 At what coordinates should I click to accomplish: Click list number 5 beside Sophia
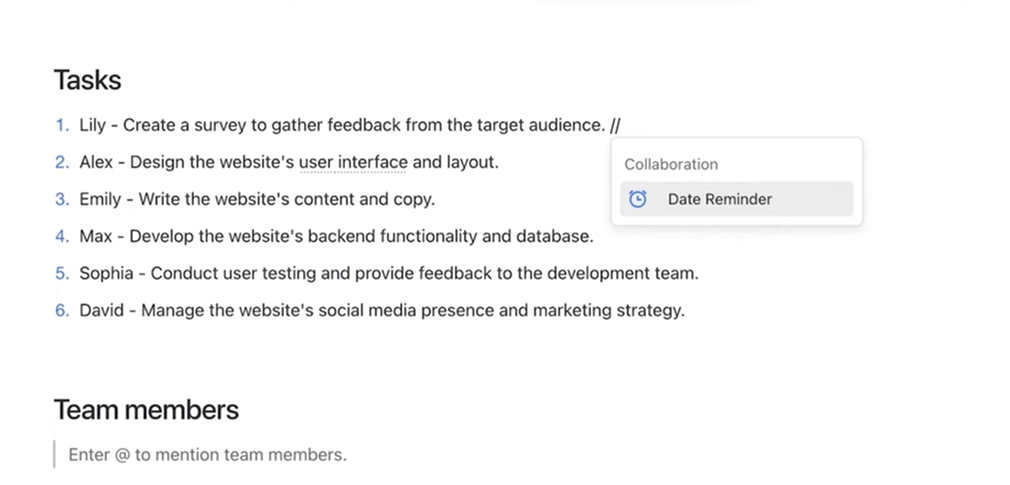(62, 273)
